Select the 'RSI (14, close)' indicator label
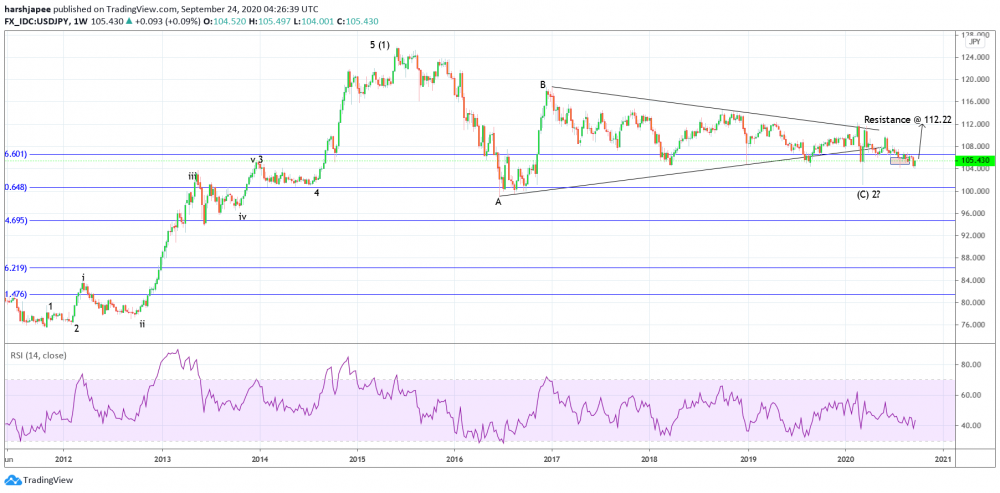The image size is (1000, 493). click(x=36, y=355)
